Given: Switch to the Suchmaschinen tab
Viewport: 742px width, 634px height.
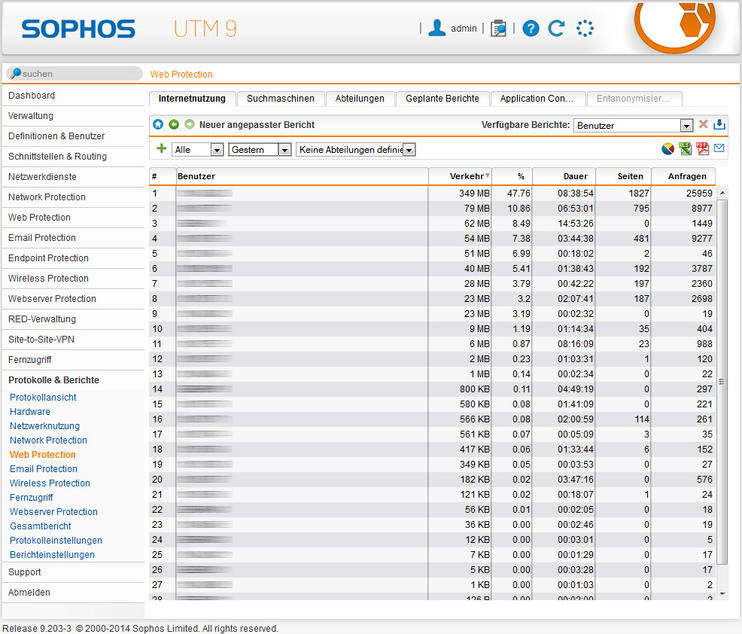Looking at the screenshot, I should (281, 99).
